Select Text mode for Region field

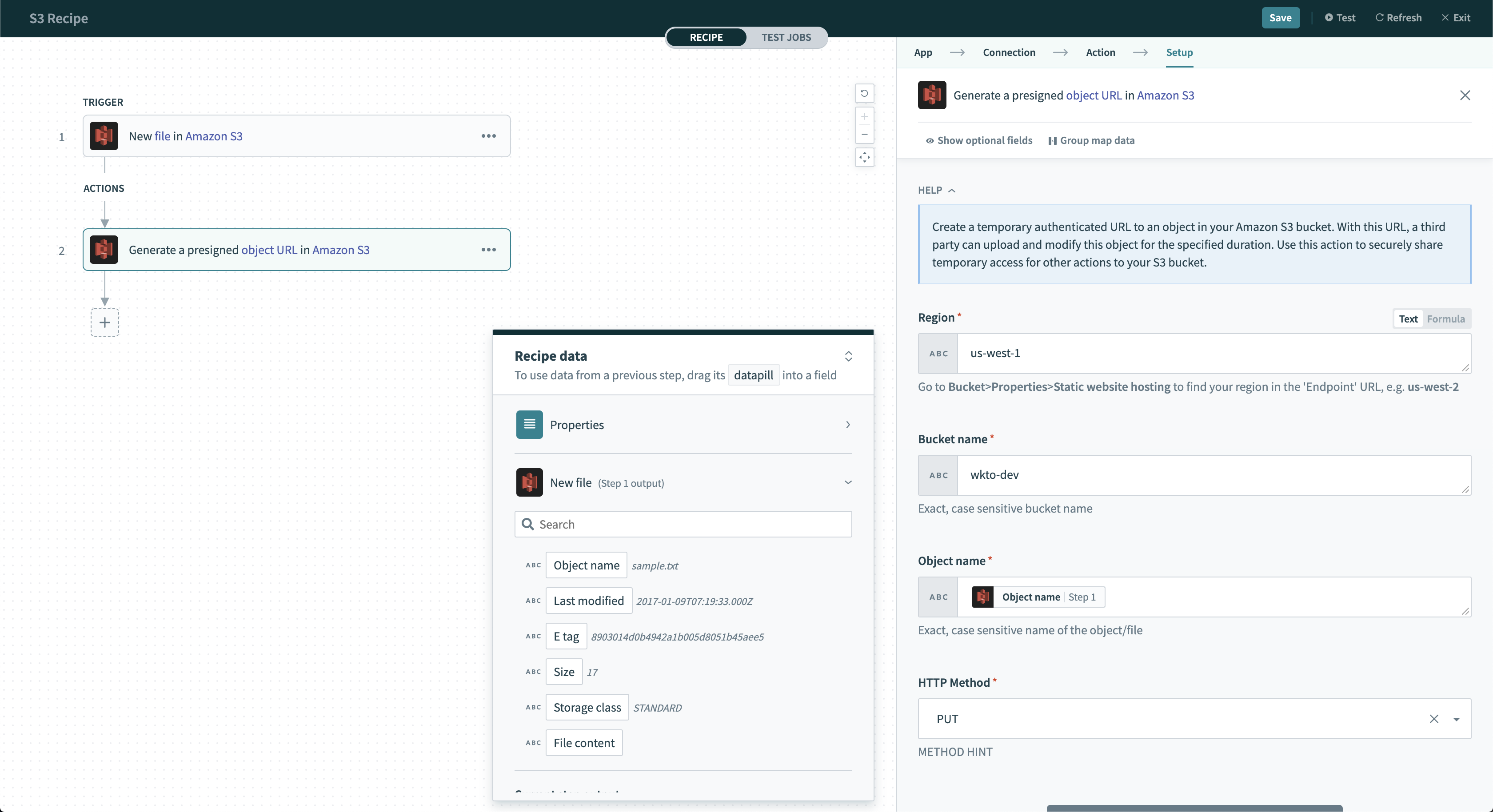(1408, 319)
